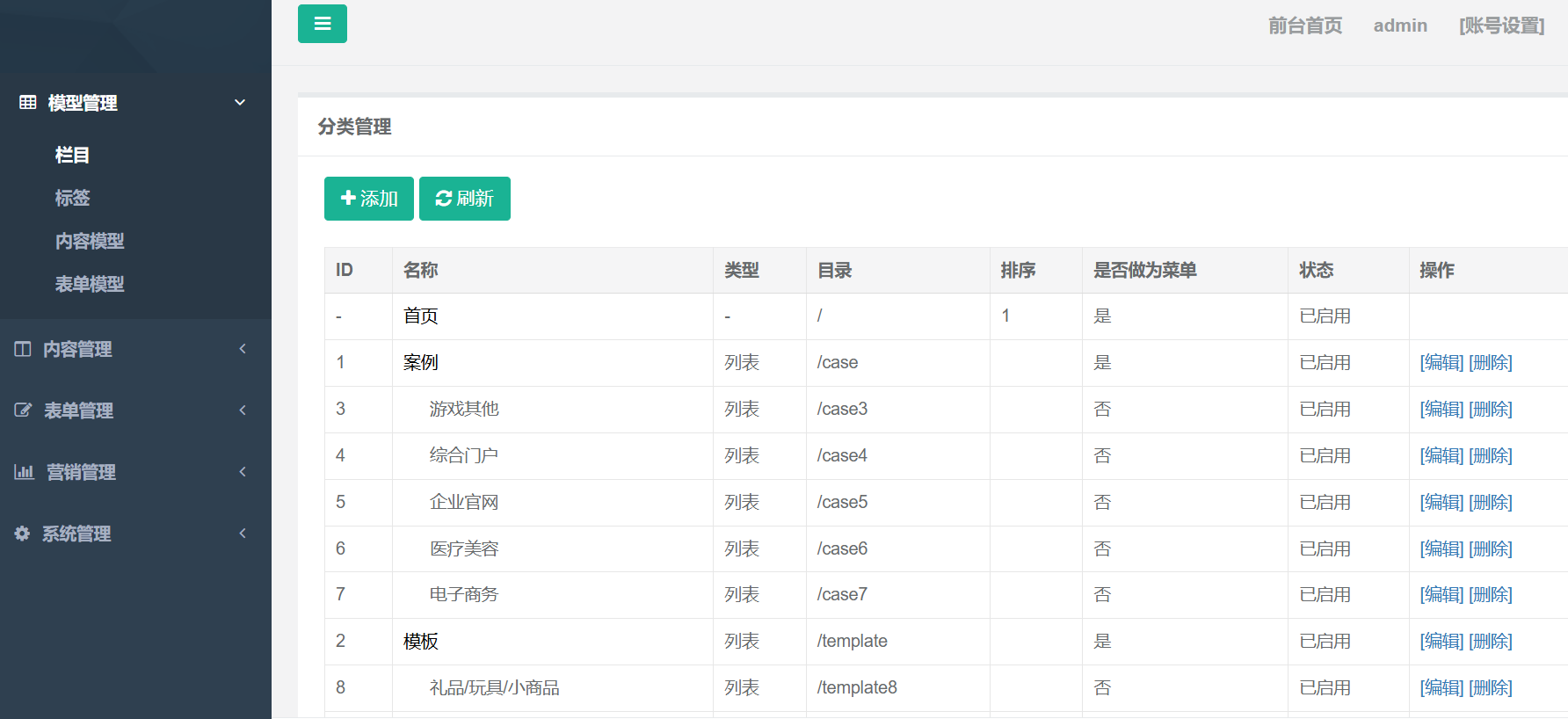Open 账号设置 in the header
This screenshot has width=1568, height=719.
(1501, 25)
